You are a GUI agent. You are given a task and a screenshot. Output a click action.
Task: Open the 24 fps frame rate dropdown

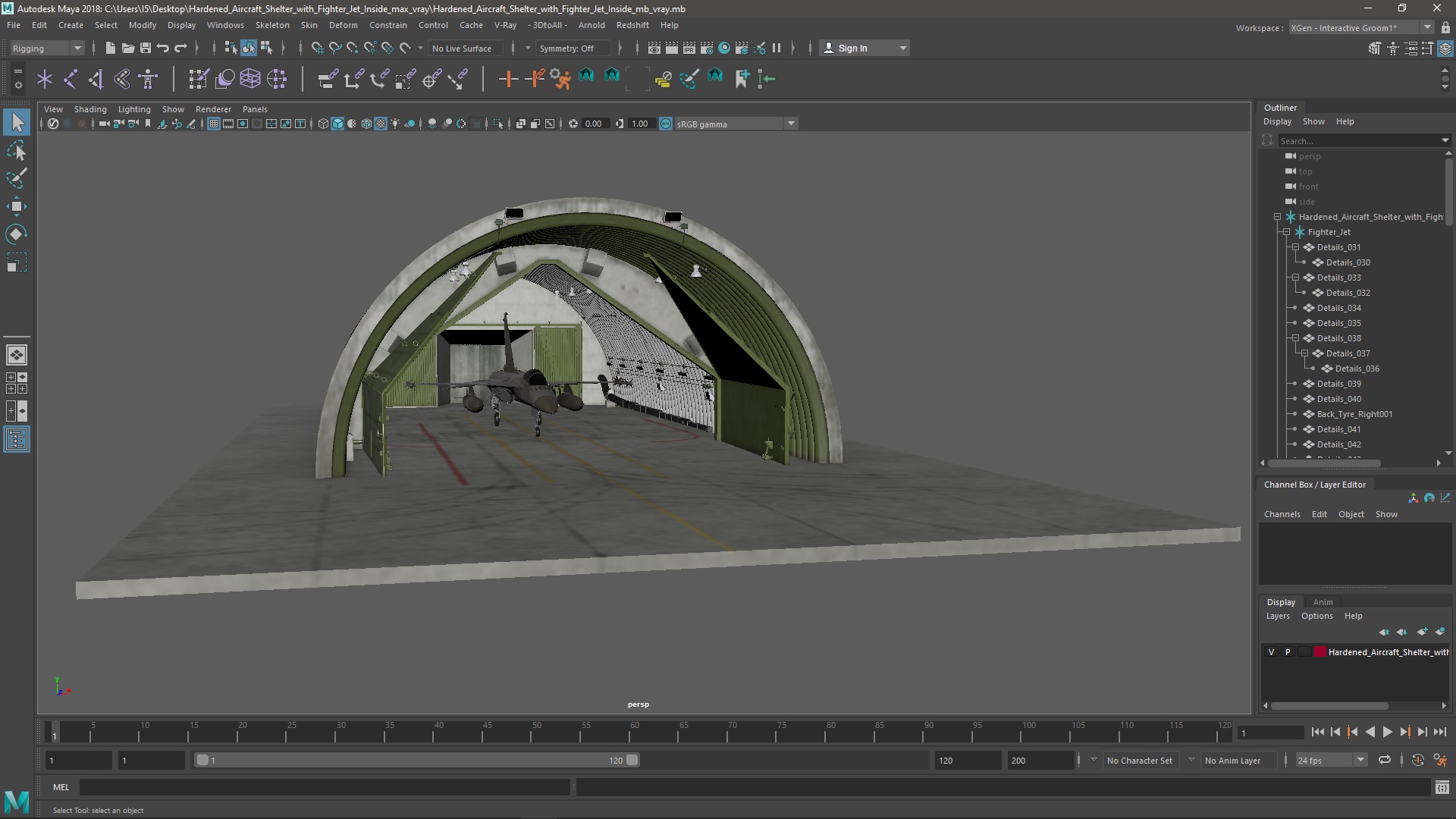coord(1331,760)
